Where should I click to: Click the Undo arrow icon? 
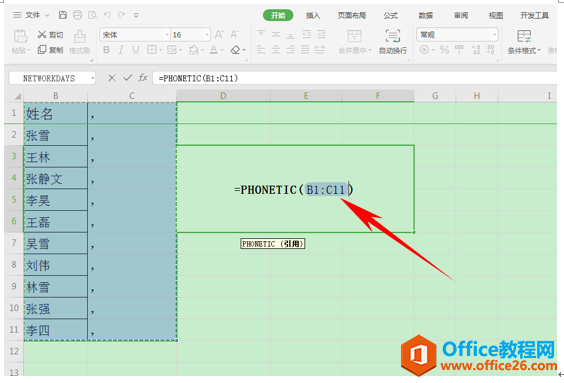107,15
